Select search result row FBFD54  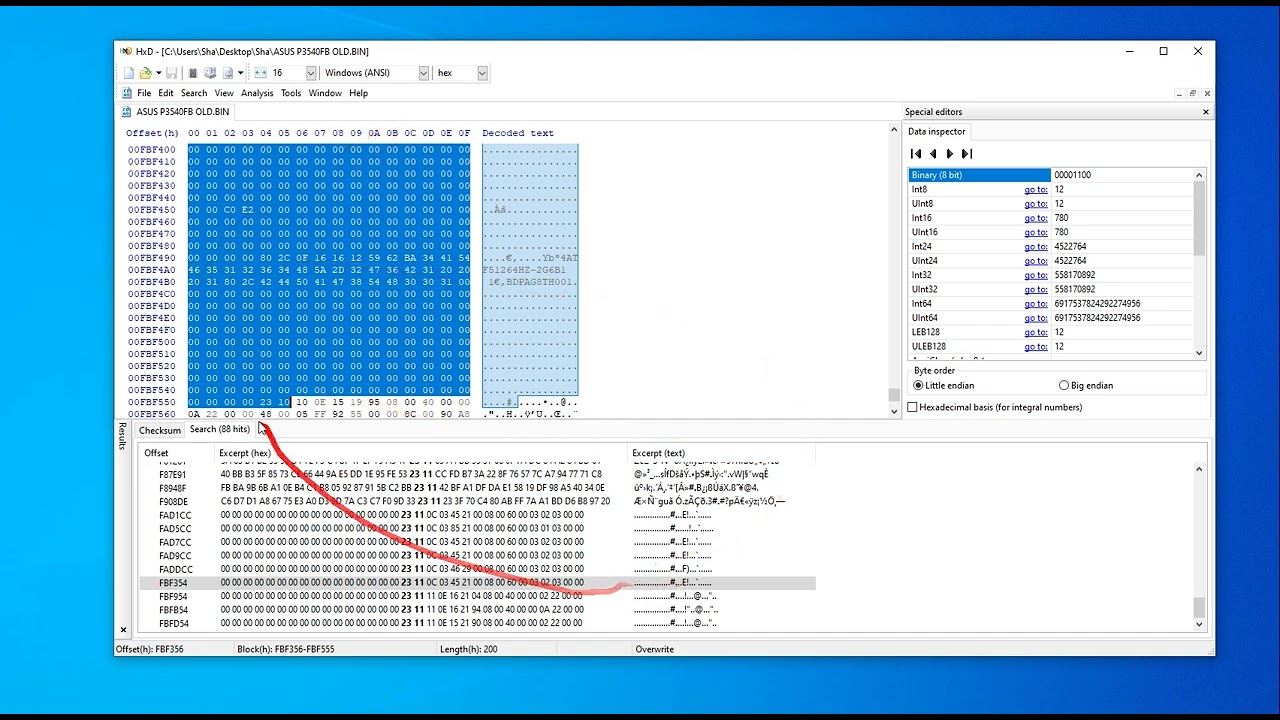coord(477,623)
